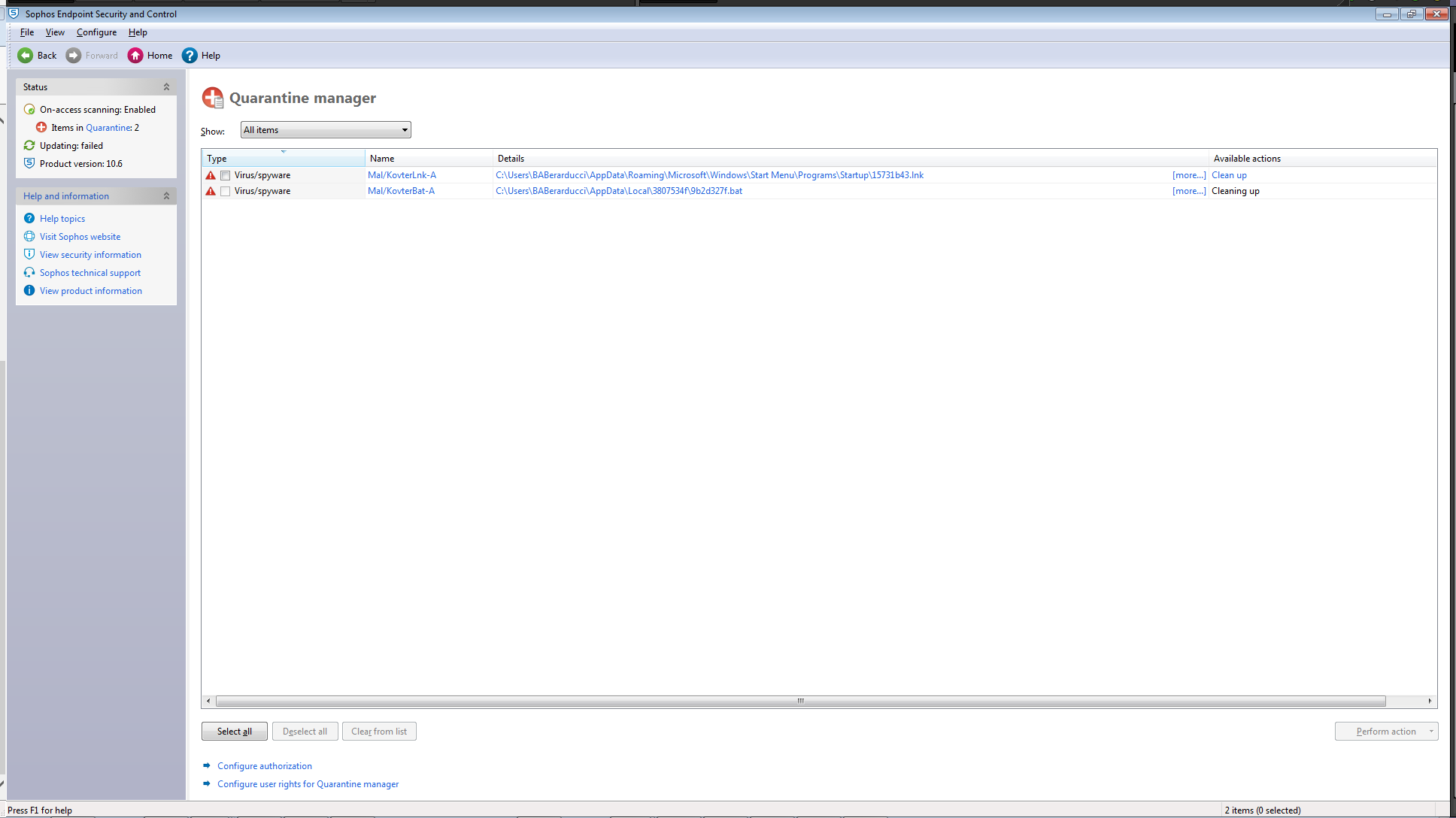Click [more...] for the KovterLnk-A row
Screen dimensions: 1456x818
pos(1189,175)
